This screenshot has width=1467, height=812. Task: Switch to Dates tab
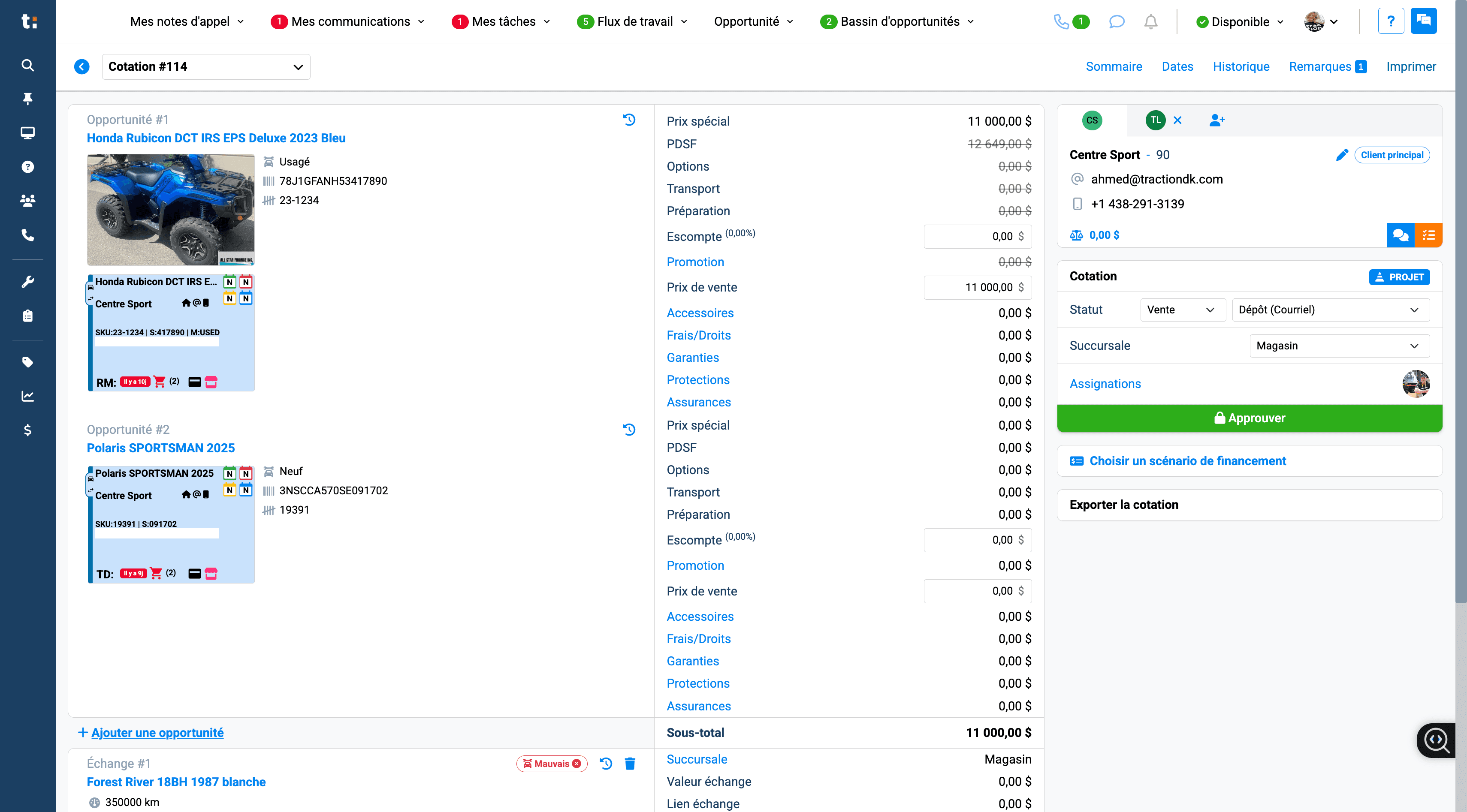(x=1177, y=66)
